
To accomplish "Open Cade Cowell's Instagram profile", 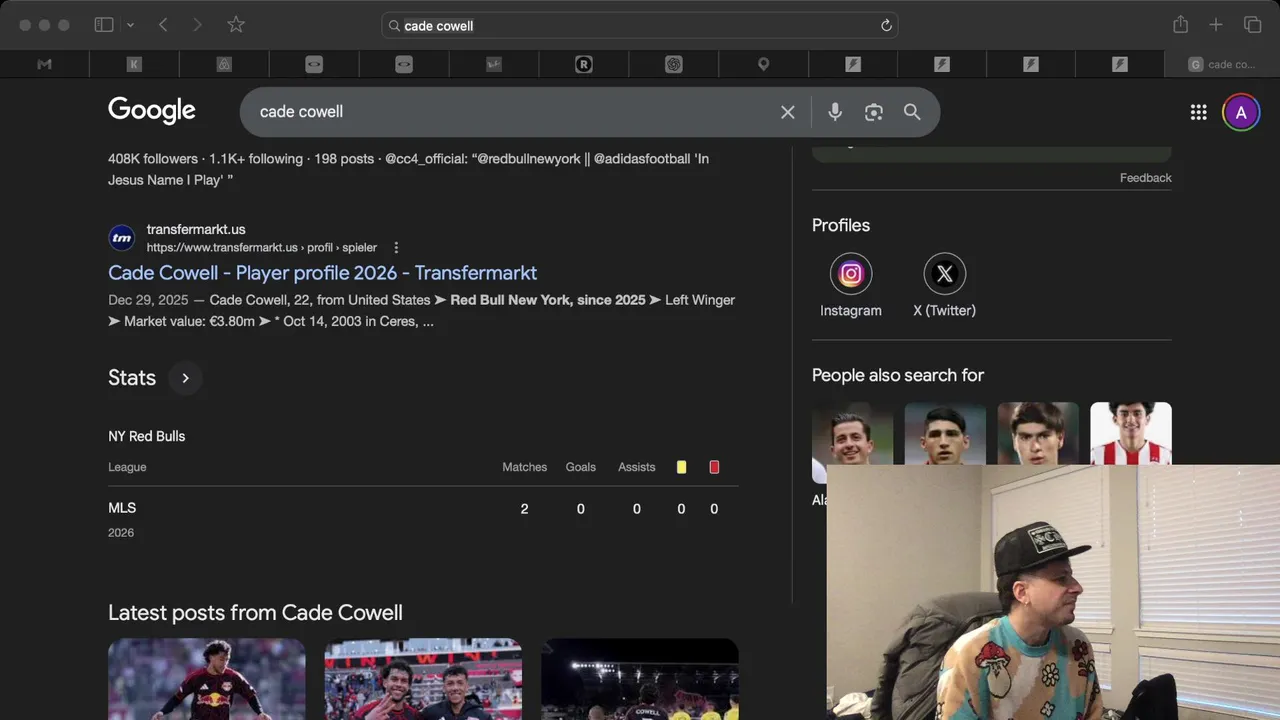I will tap(851, 285).
